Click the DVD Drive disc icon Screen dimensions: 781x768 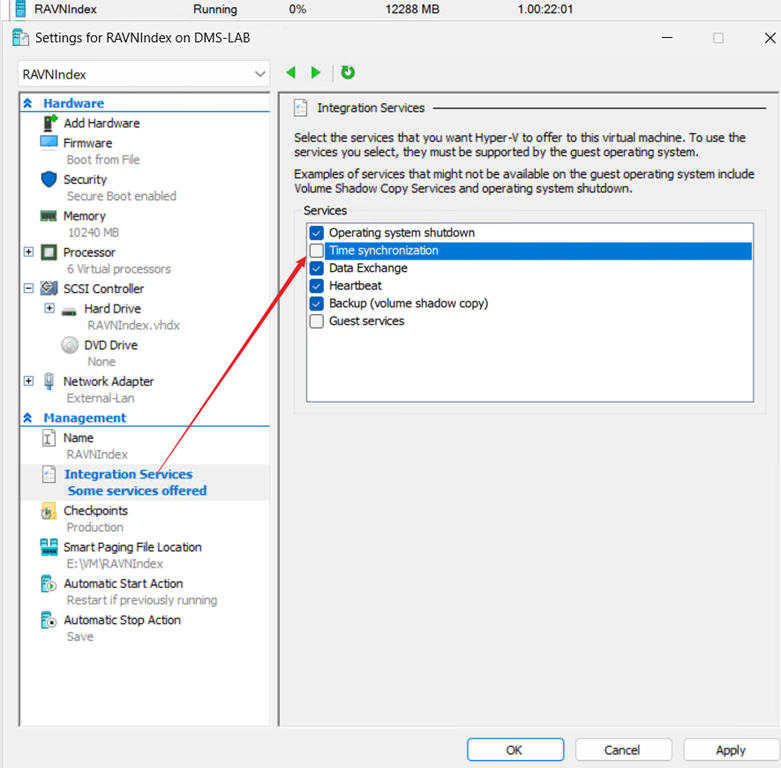[x=70, y=345]
